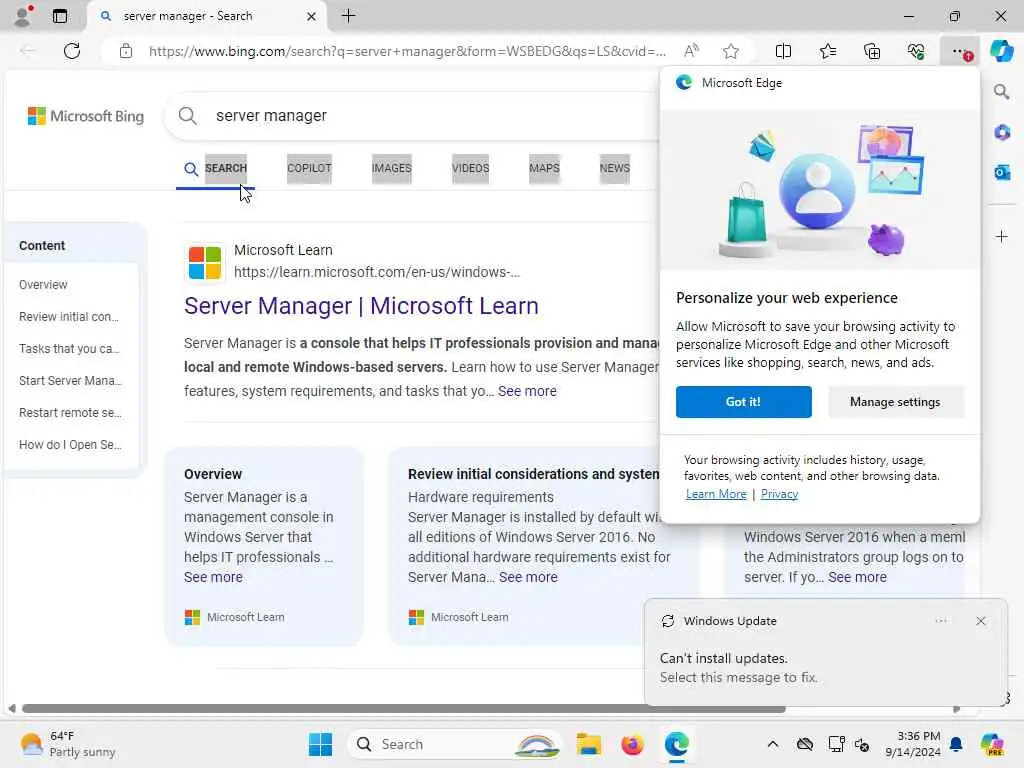Screen dimensions: 1024x768
Task: Open File Explorer from the taskbar
Action: tap(588, 744)
